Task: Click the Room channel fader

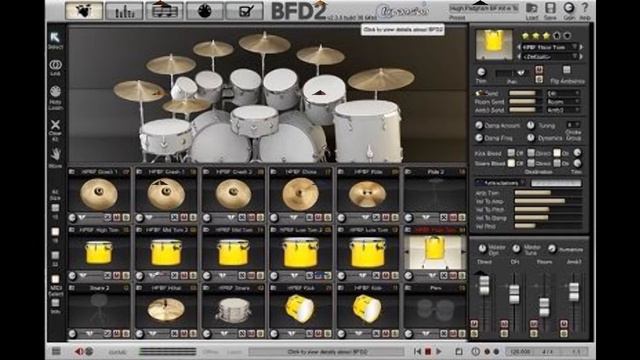Action: [x=544, y=307]
